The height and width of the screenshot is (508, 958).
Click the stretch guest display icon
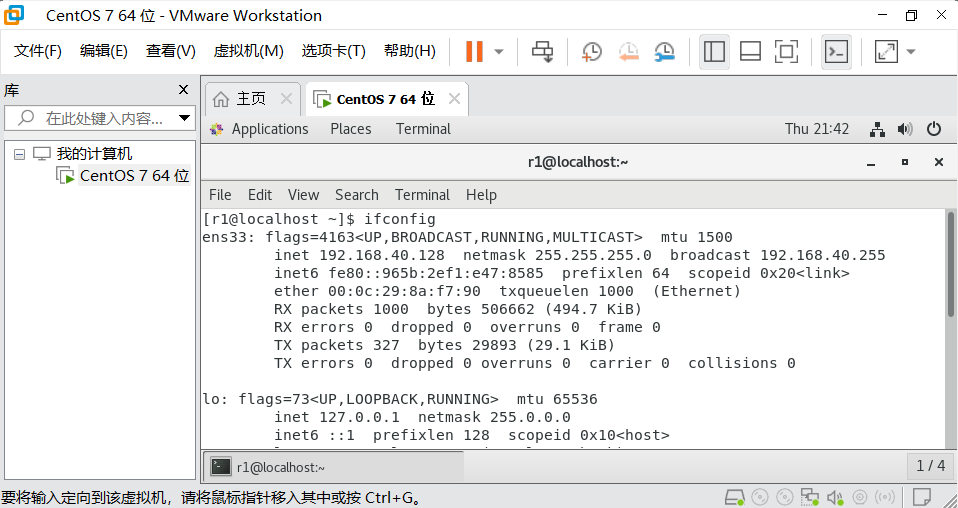(886, 52)
